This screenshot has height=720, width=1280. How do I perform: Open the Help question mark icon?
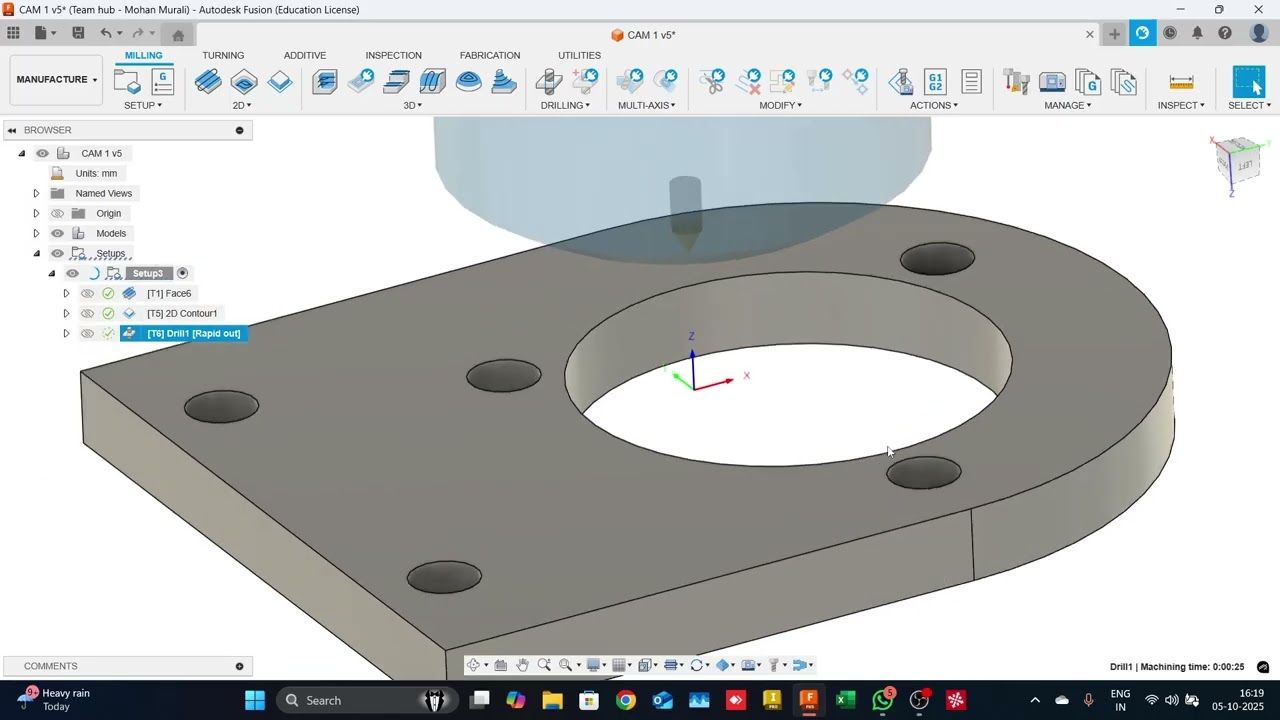[1225, 33]
